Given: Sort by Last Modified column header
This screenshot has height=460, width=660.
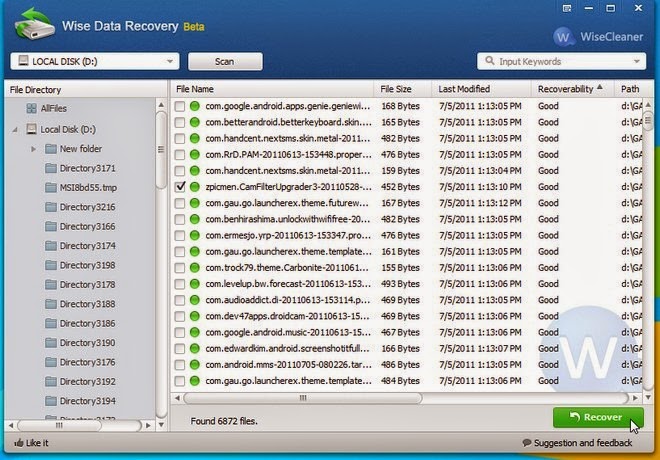Looking at the screenshot, I should [x=482, y=89].
